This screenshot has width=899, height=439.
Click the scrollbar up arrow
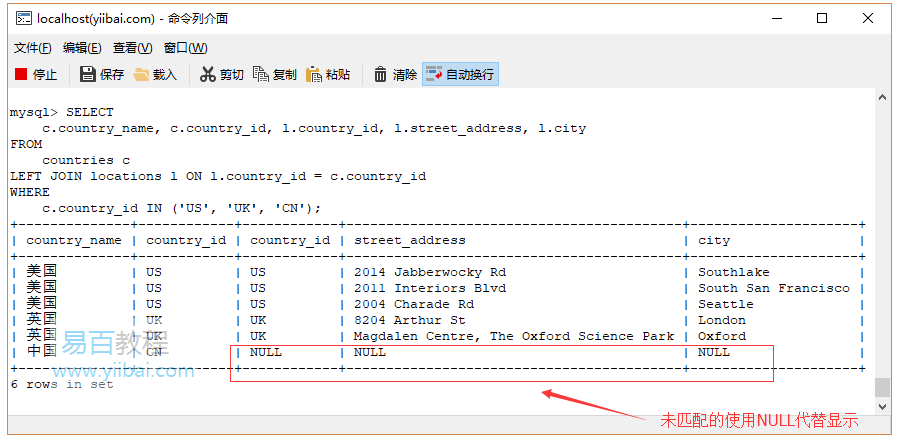coord(881,98)
